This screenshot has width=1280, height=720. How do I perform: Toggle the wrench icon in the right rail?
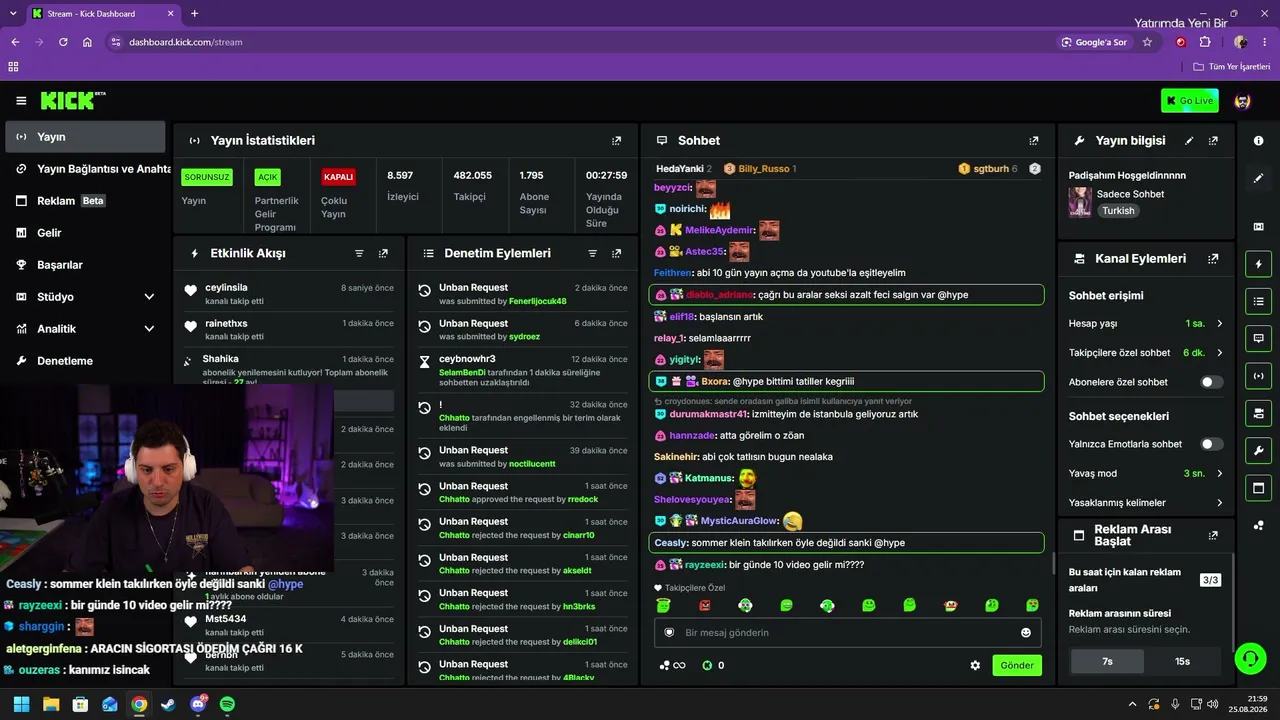coord(1258,450)
